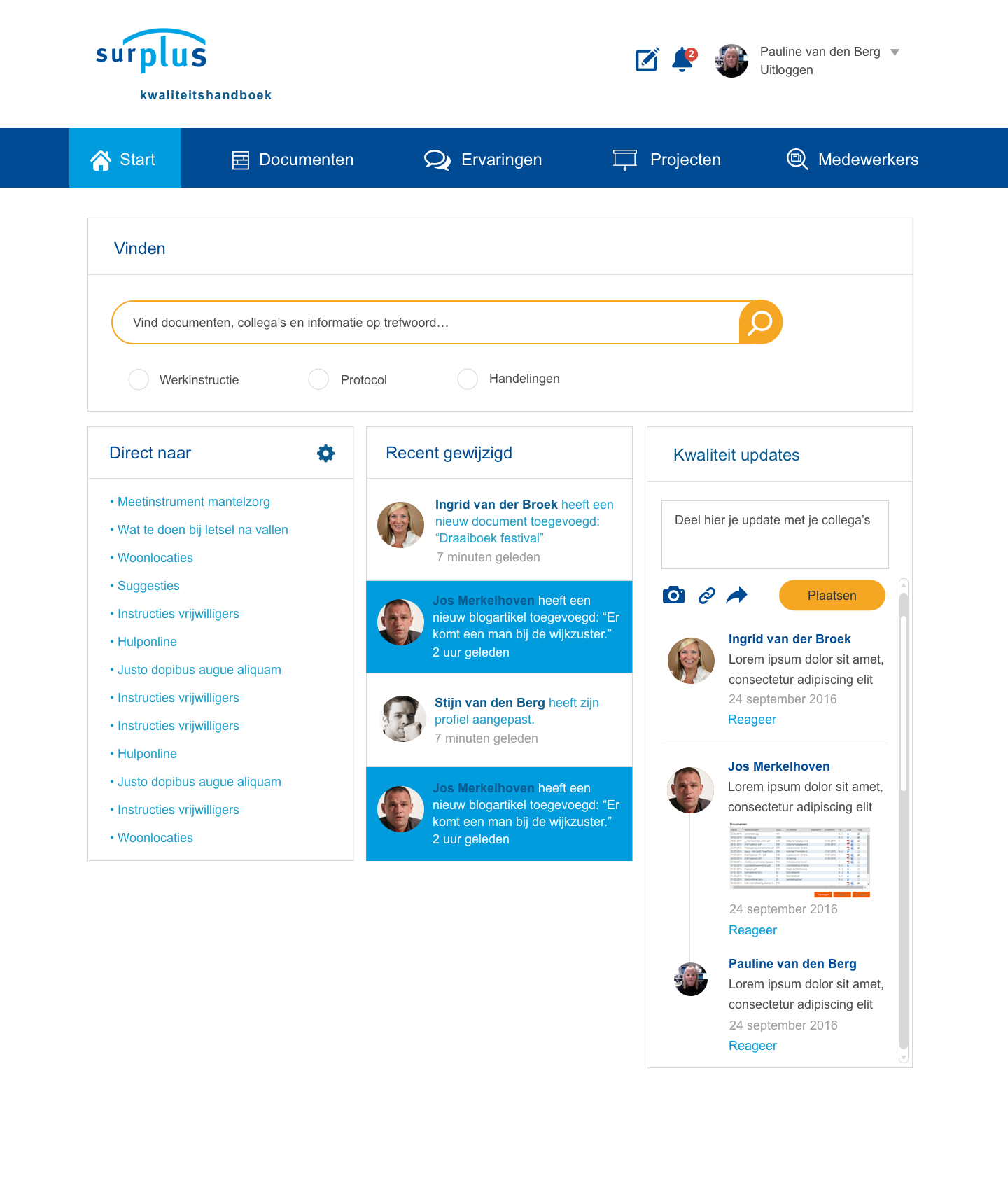Click the Plaatsen button
1008x1178 pixels.
832,596
